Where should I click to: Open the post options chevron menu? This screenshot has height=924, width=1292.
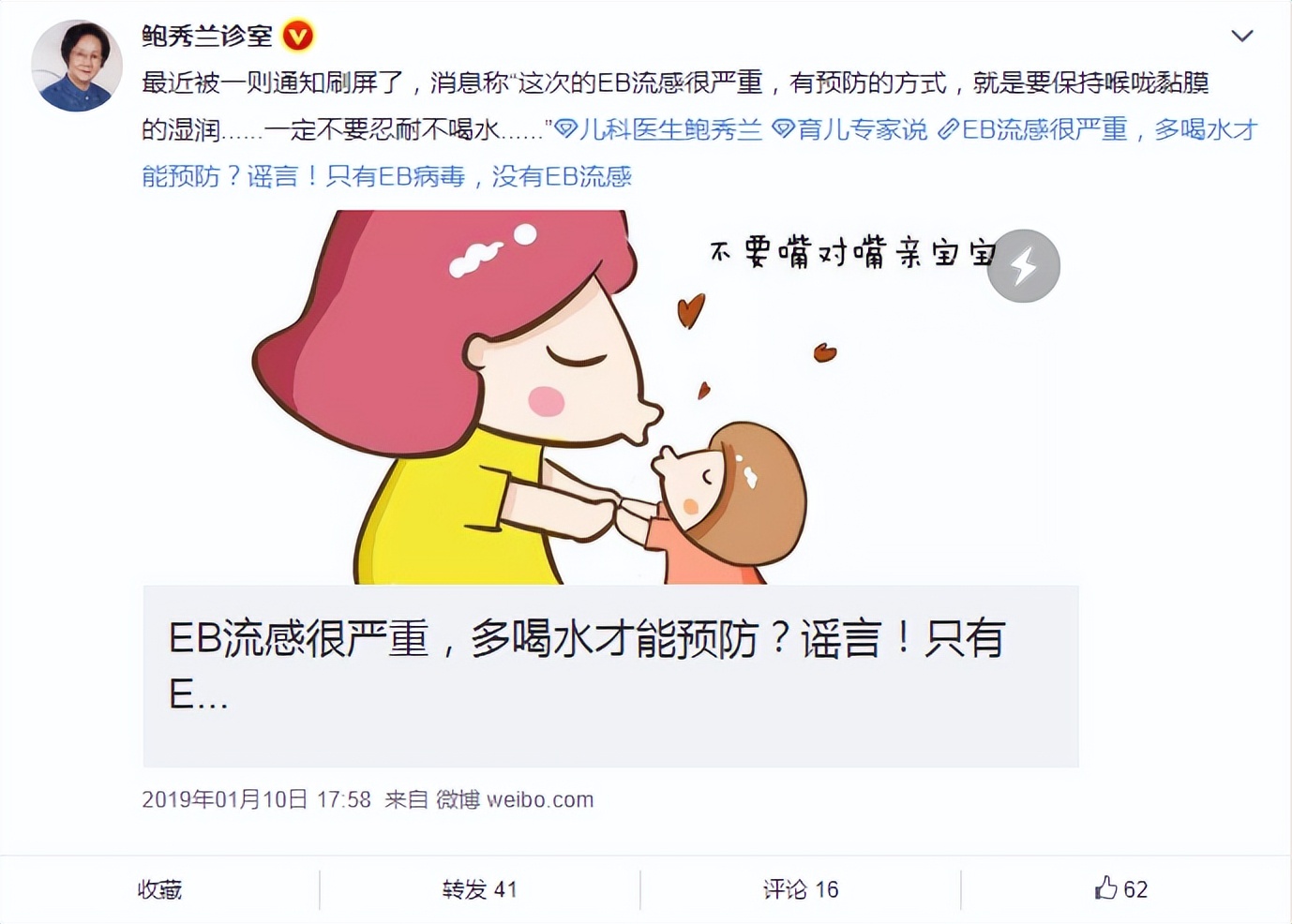(x=1241, y=37)
